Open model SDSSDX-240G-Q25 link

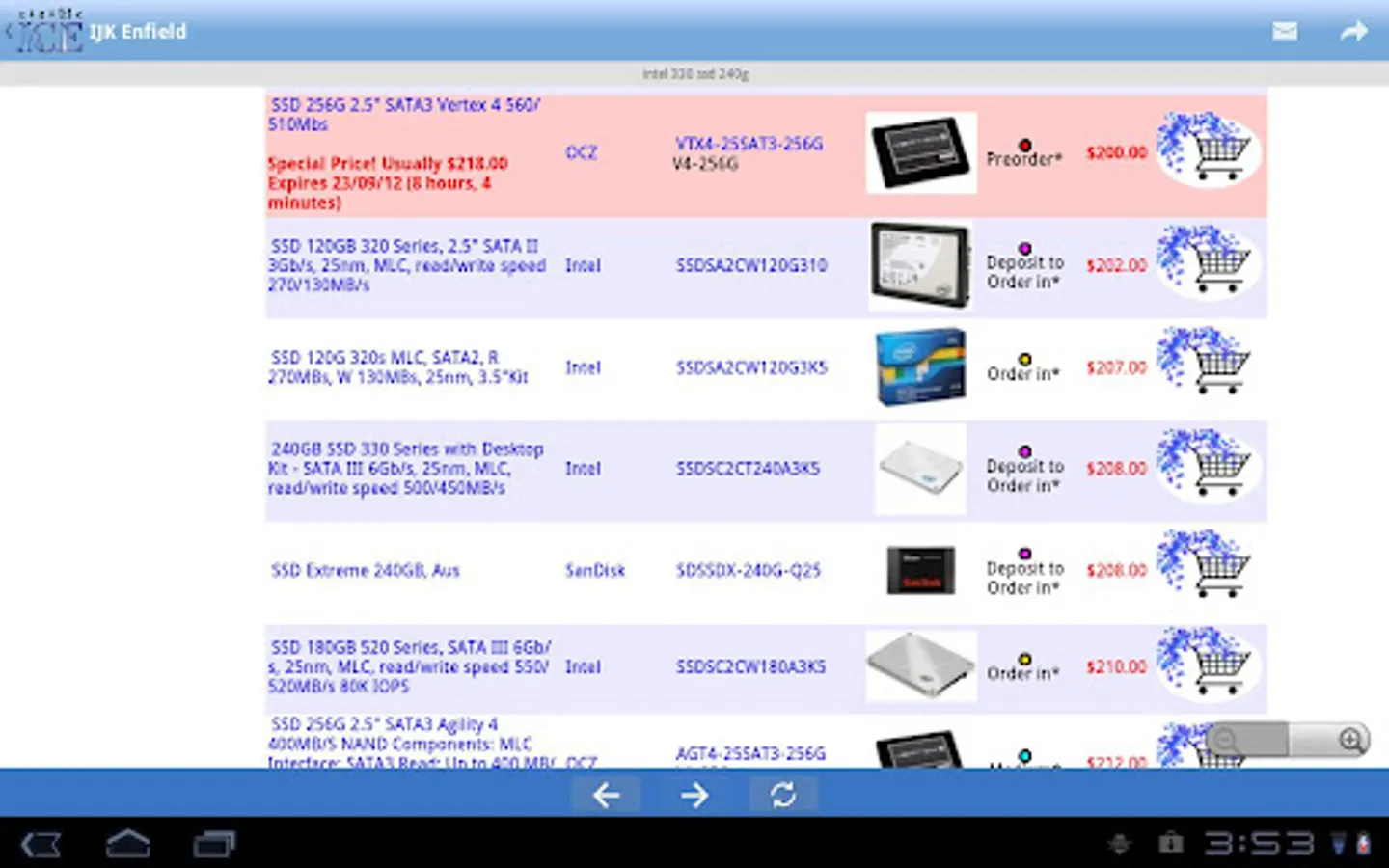748,570
